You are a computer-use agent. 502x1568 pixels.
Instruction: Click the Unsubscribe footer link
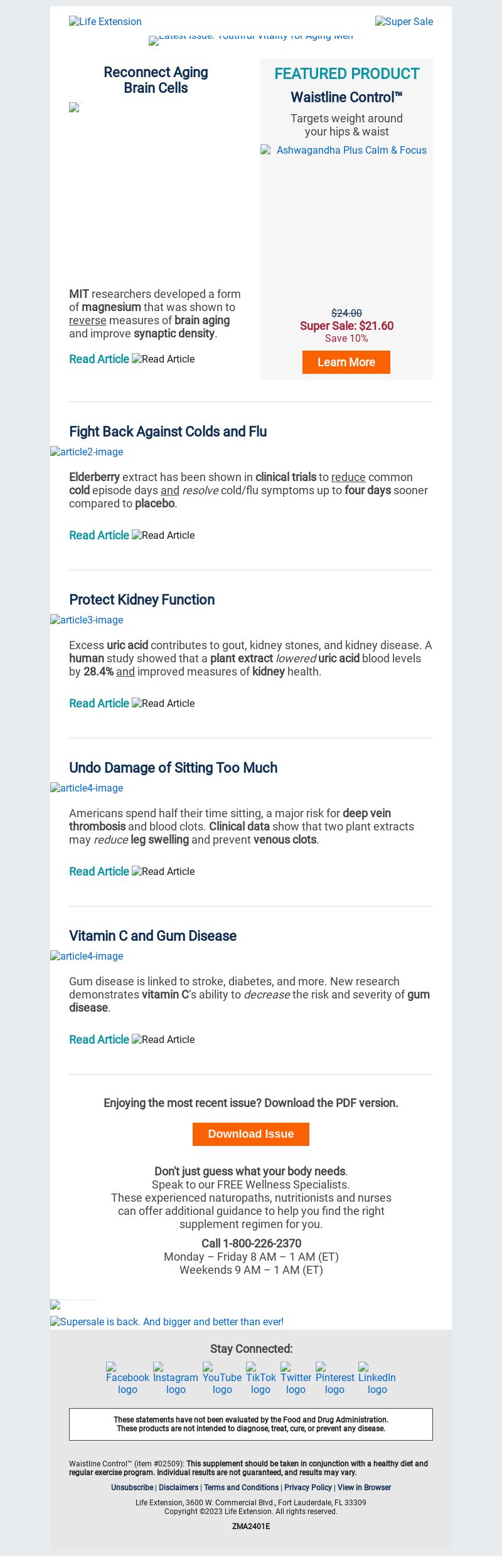coord(132,1487)
